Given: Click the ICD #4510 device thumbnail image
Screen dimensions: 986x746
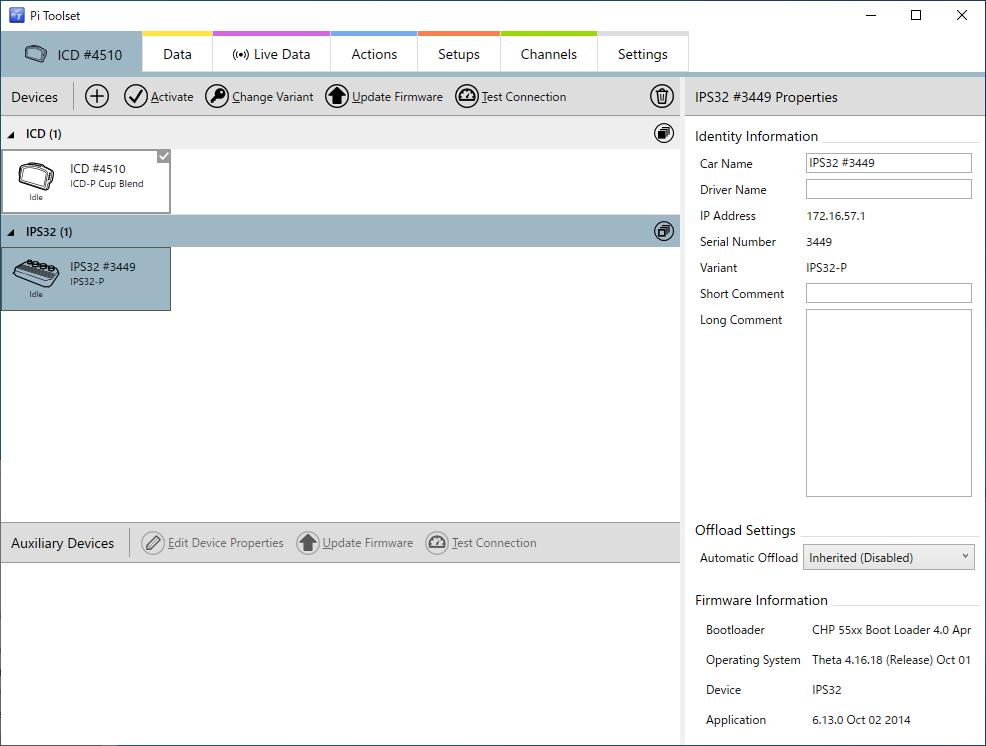Looking at the screenshot, I should click(x=36, y=176).
